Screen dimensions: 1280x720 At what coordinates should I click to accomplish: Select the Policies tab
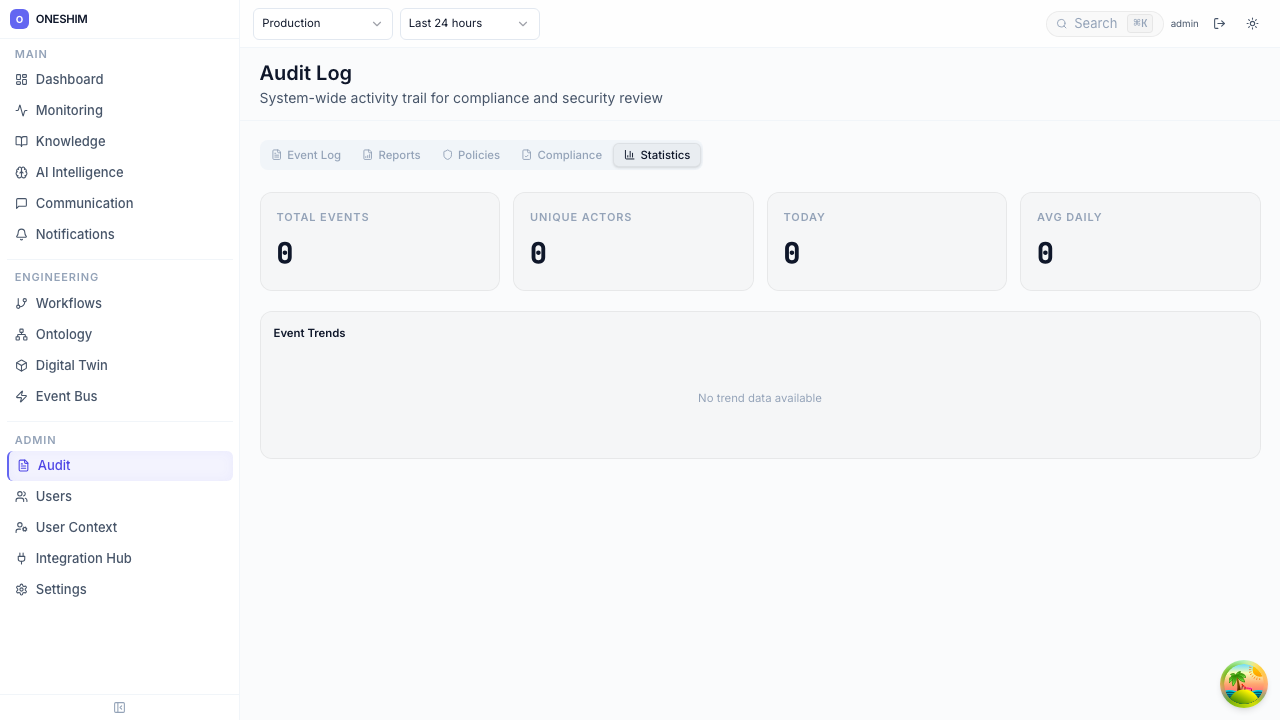coord(471,155)
